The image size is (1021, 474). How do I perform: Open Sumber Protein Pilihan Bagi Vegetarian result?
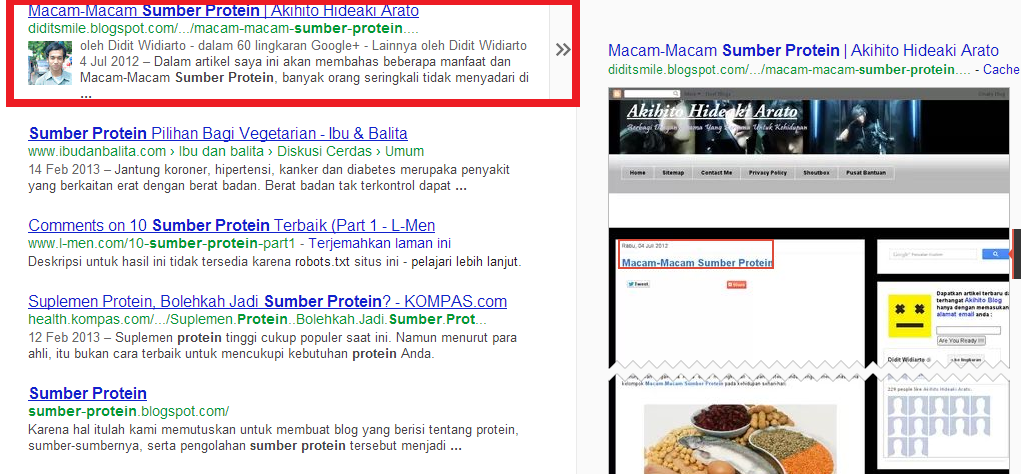(x=218, y=134)
